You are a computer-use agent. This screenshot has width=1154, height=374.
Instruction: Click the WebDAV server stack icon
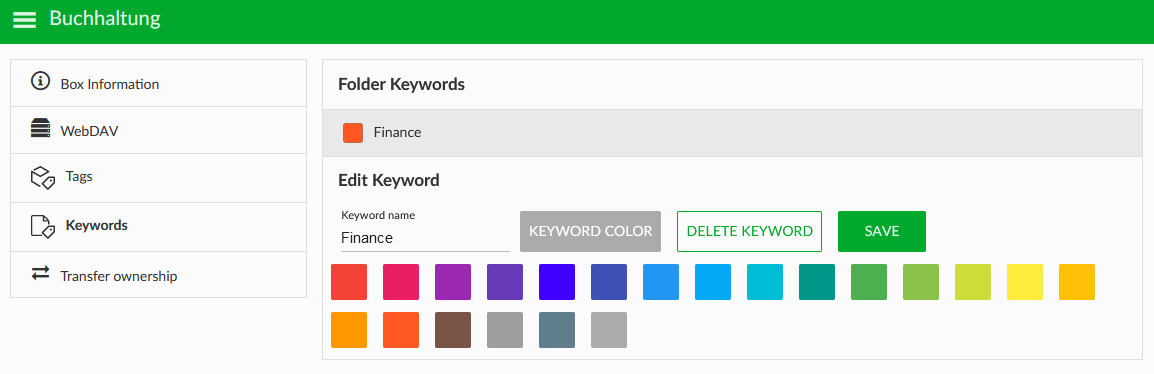point(40,129)
